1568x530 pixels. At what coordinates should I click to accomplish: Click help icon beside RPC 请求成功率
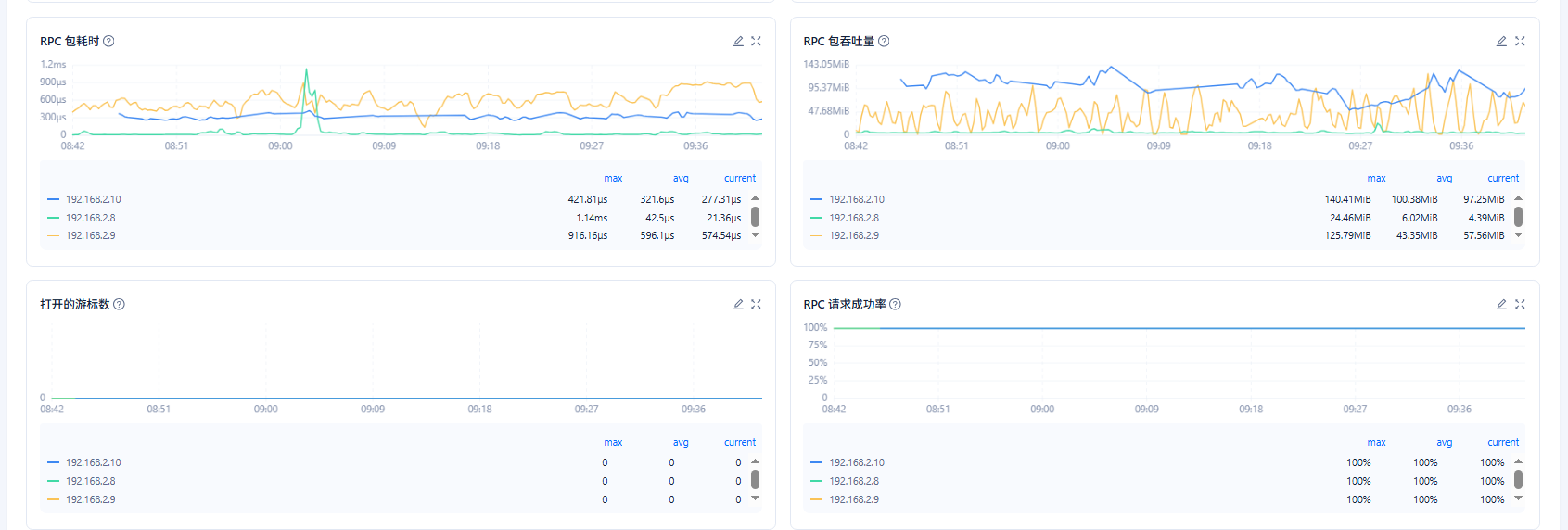click(895, 304)
